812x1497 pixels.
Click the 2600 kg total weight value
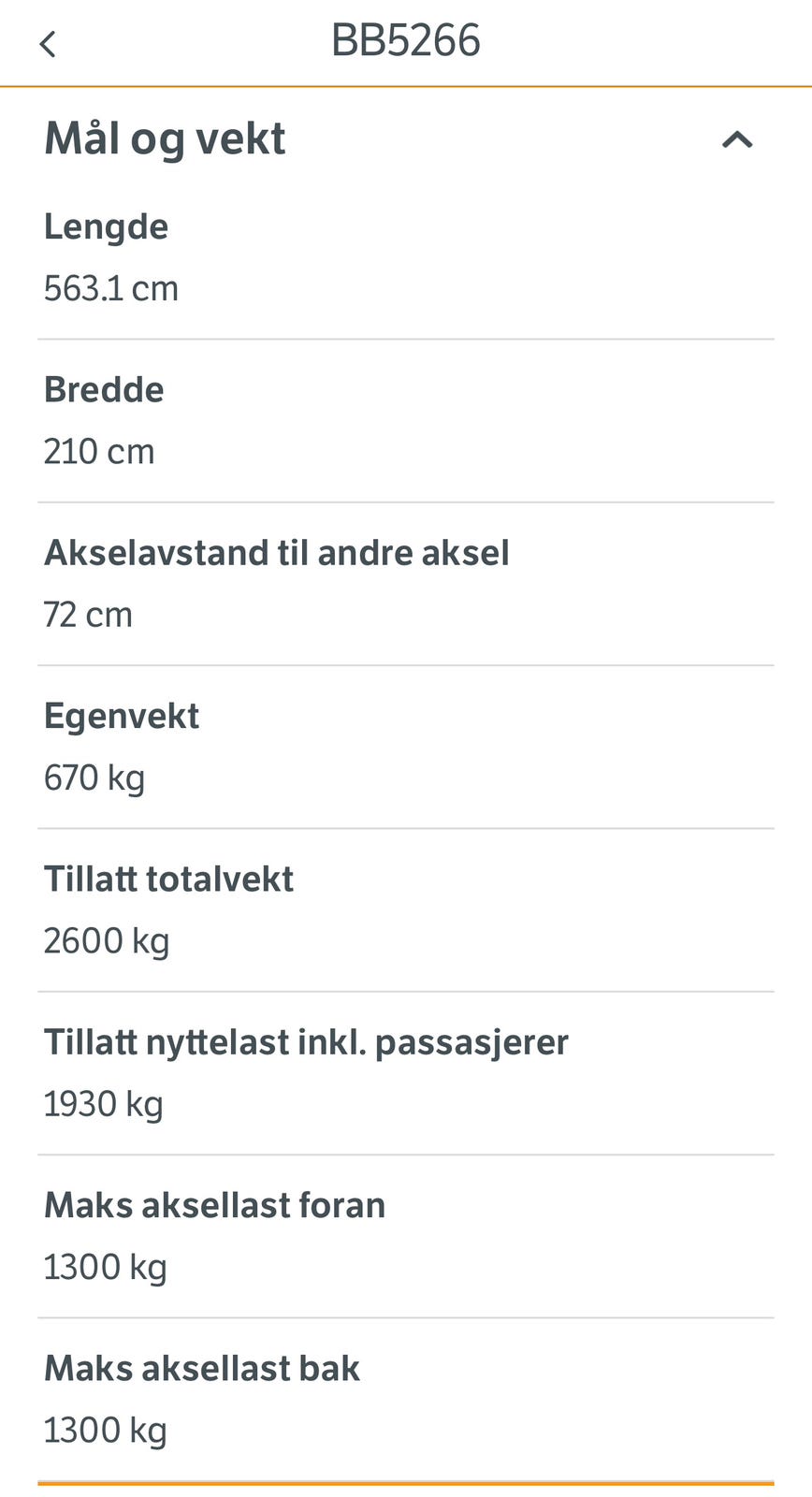[107, 940]
